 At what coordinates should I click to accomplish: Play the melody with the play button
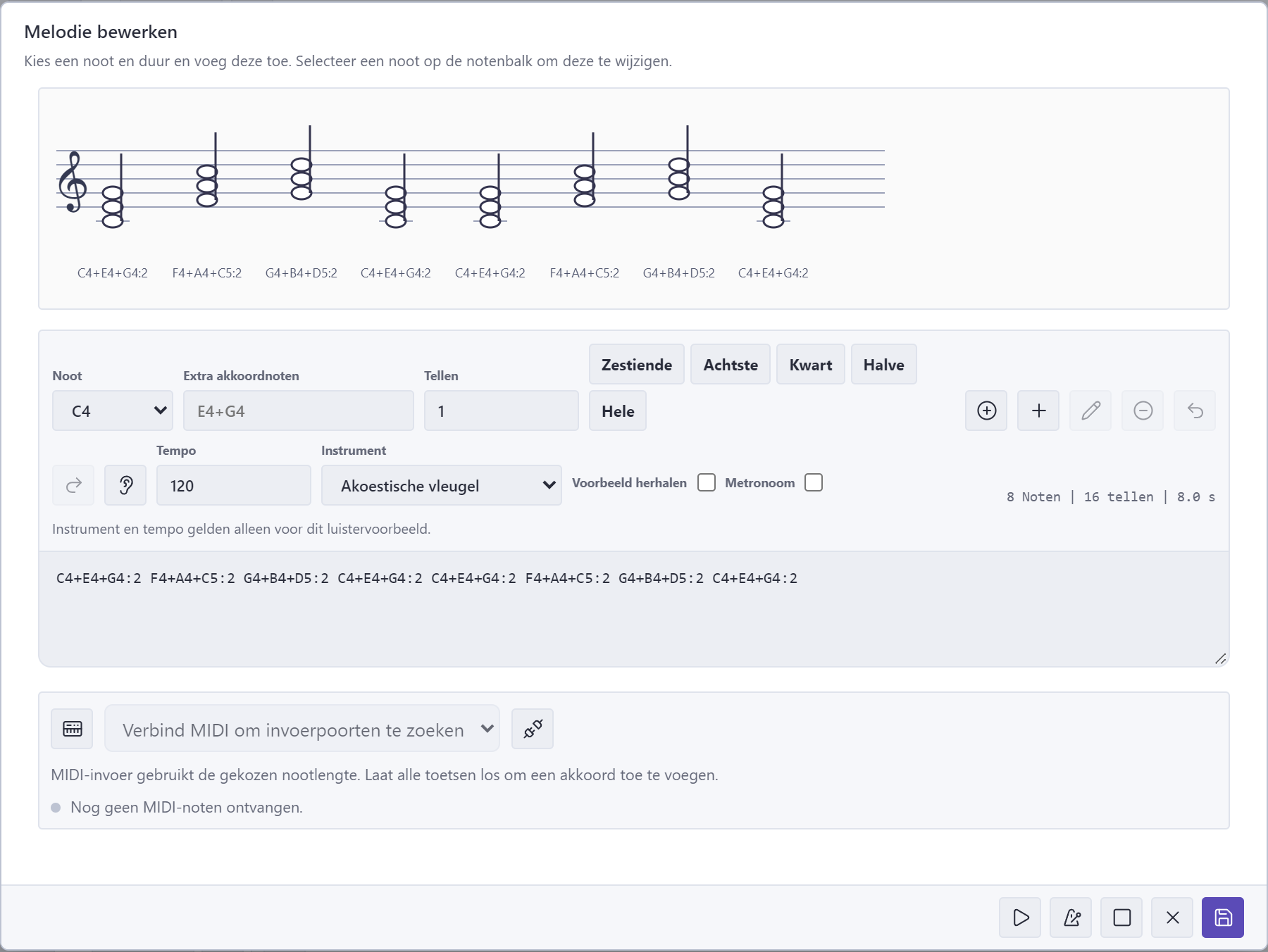pyautogui.click(x=1020, y=917)
